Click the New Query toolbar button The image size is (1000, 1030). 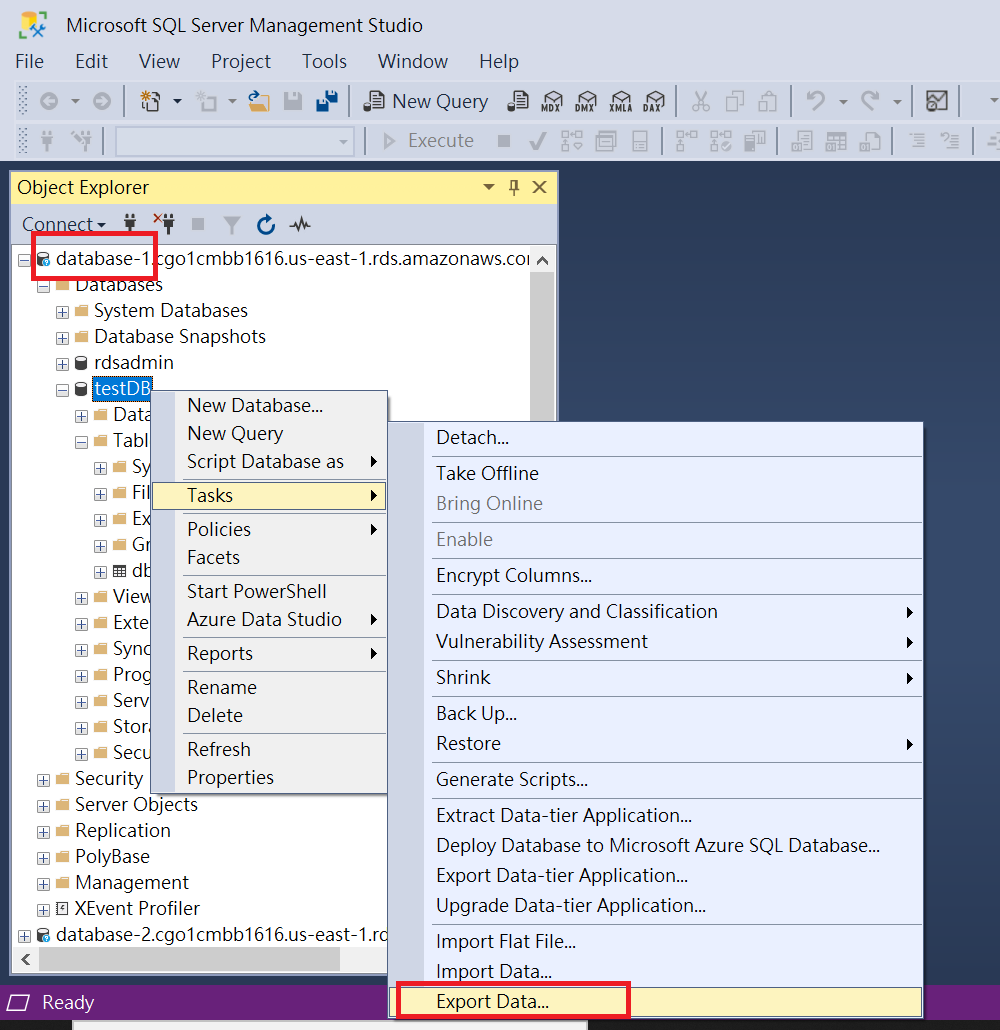point(426,101)
